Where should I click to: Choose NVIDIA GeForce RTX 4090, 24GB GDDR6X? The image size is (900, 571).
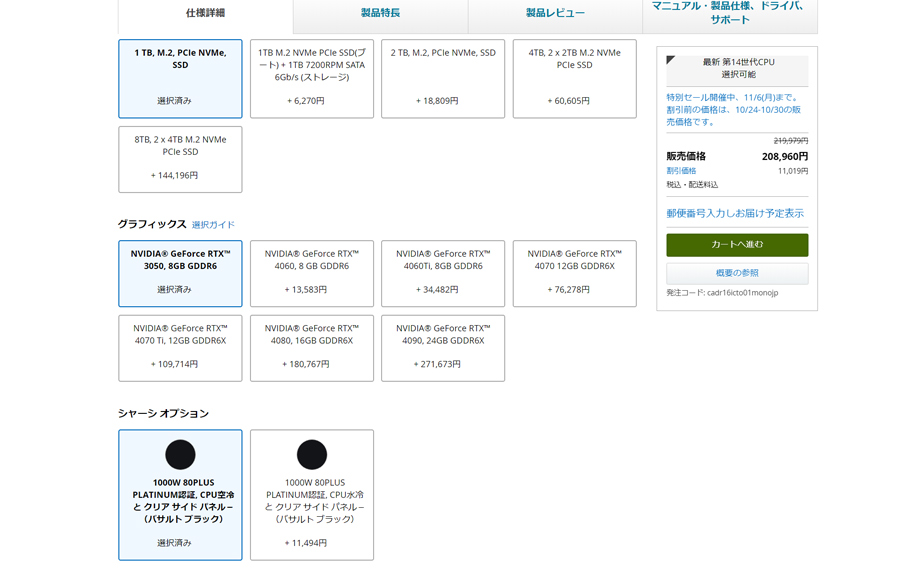click(x=443, y=348)
